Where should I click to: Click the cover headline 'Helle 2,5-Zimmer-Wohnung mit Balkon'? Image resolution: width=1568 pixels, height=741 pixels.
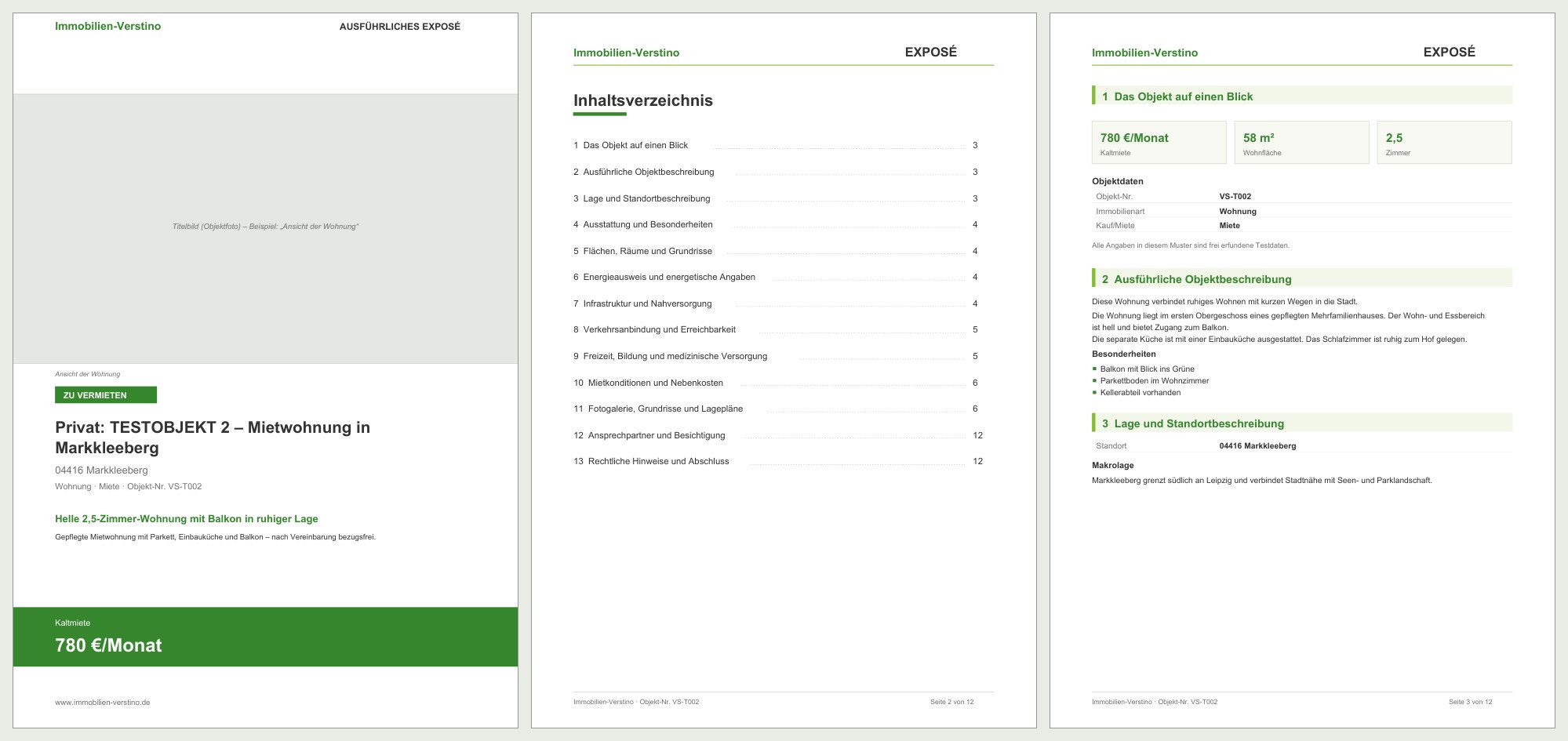pos(187,519)
